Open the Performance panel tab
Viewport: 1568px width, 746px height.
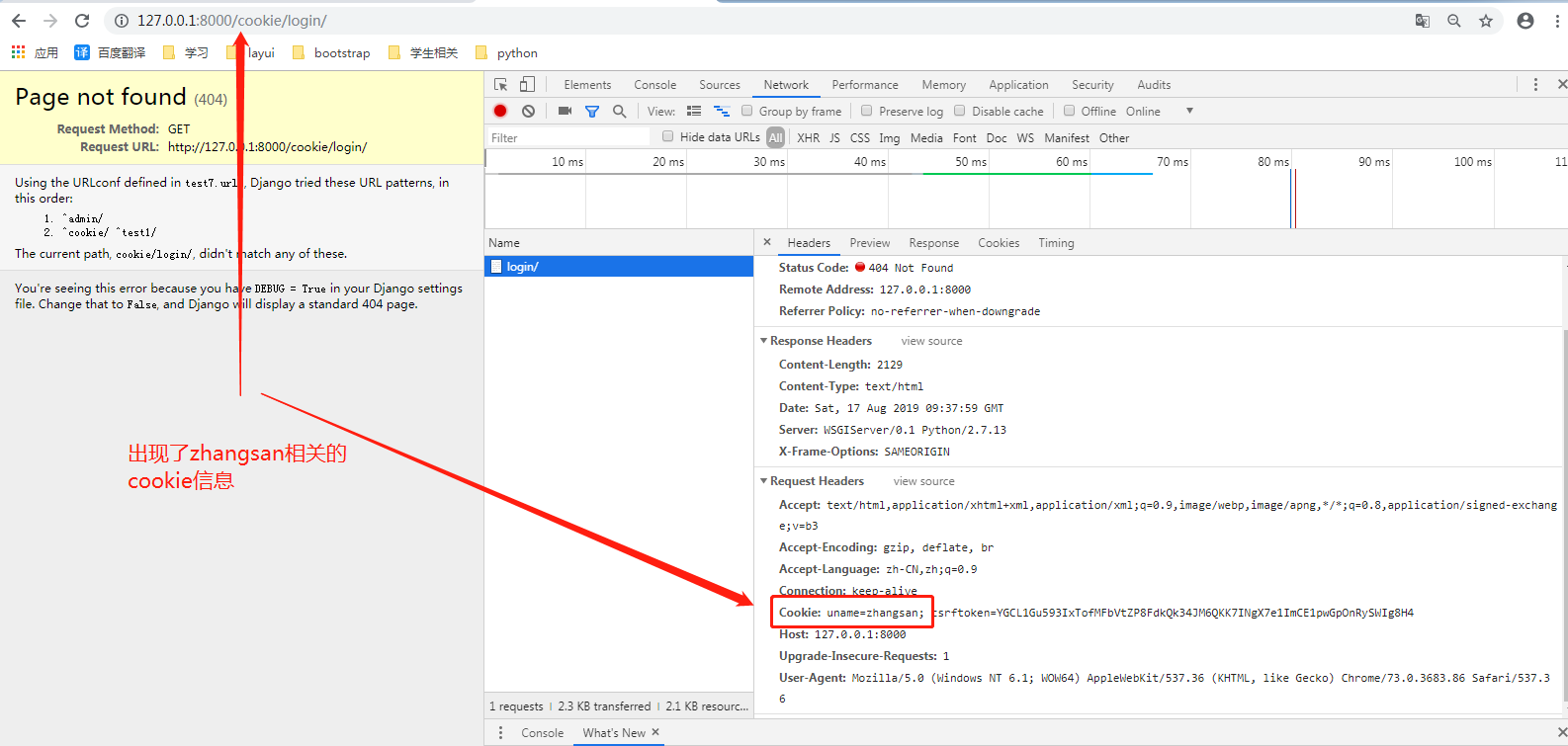point(865,85)
